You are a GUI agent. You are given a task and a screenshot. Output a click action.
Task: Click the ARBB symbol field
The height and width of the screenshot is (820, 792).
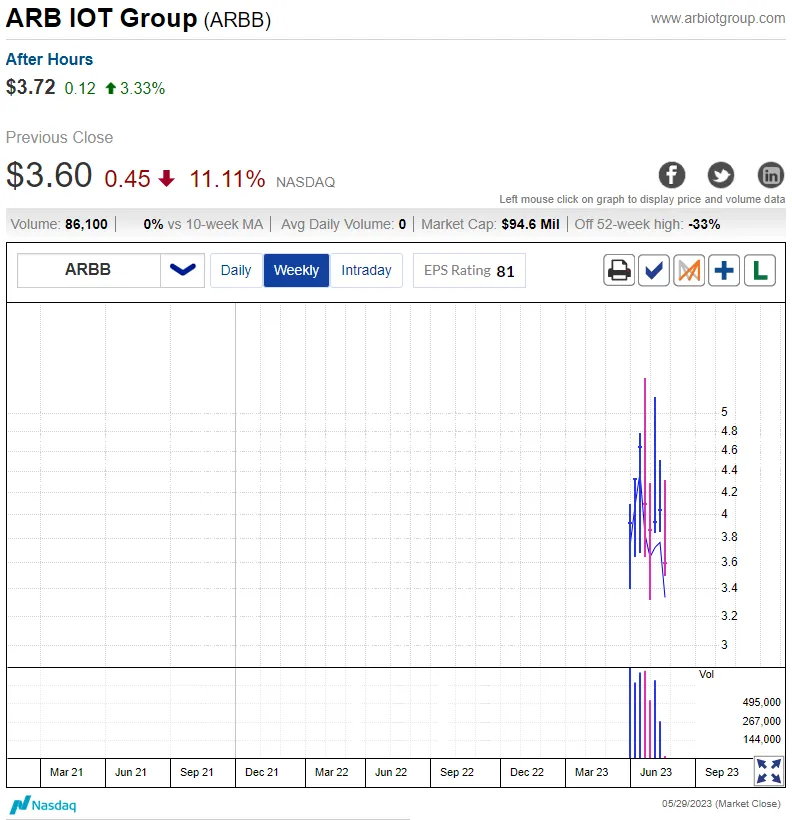point(88,270)
